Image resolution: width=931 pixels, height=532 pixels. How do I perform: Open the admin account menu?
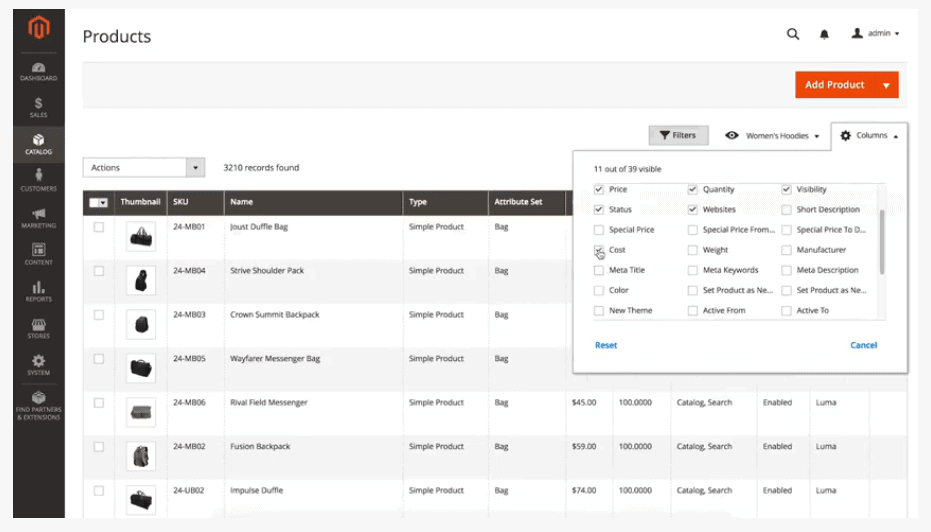875,33
